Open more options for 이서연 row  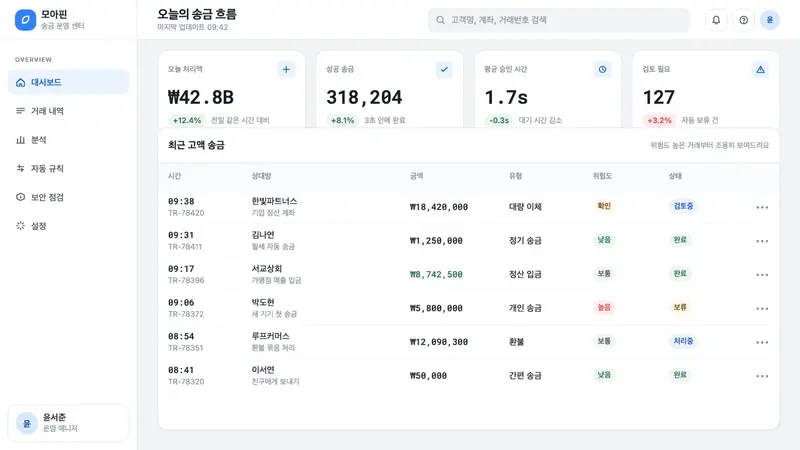(762, 376)
